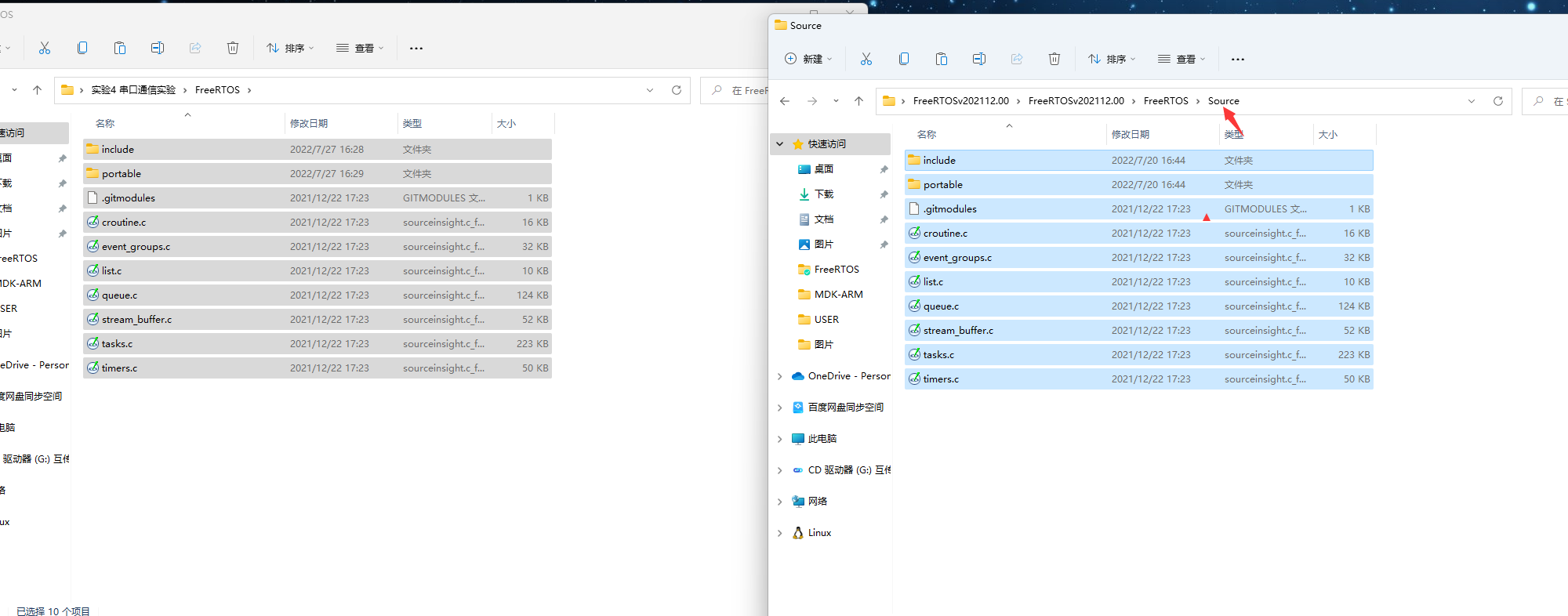Select .gitmodules in FreeRTOS window
This screenshot has height=616, width=1568.
tap(318, 198)
